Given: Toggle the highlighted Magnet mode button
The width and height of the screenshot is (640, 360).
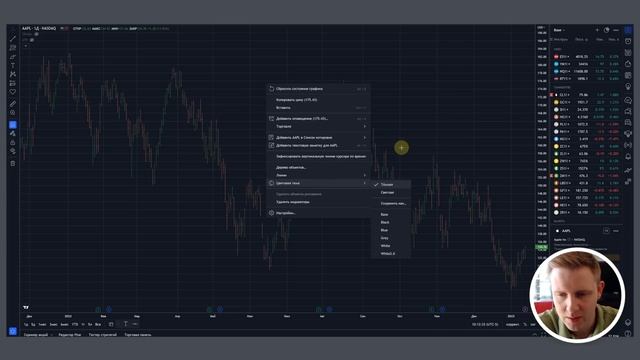Looking at the screenshot, I should [x=13, y=124].
